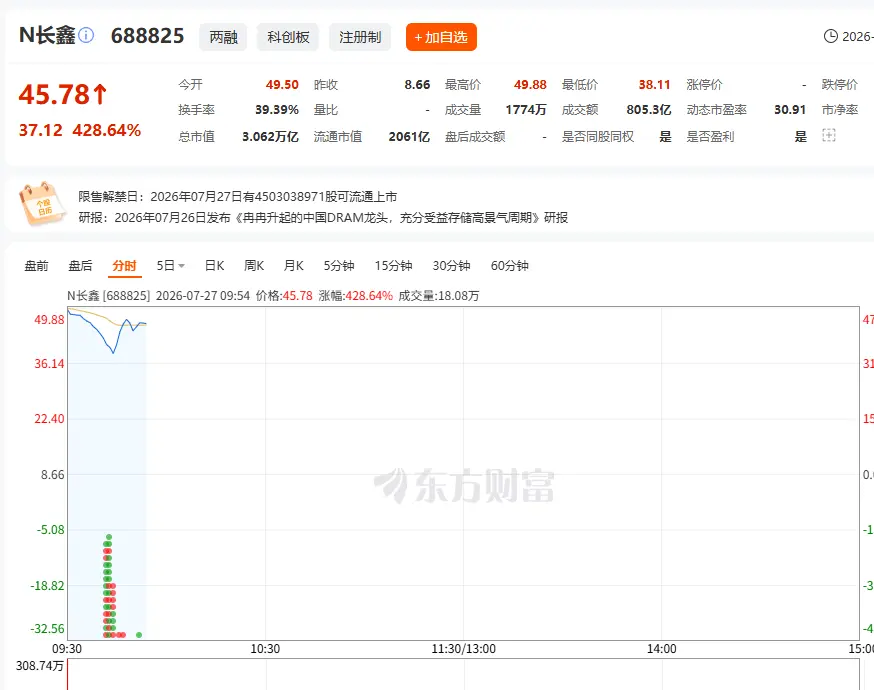Click the 两融 tag
874x690 pixels.
coord(223,37)
